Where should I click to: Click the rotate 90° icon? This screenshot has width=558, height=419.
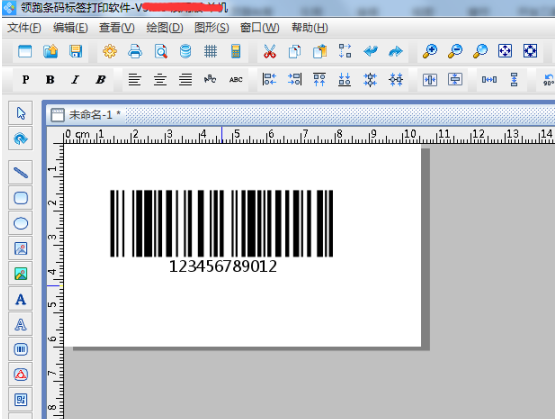click(x=549, y=79)
